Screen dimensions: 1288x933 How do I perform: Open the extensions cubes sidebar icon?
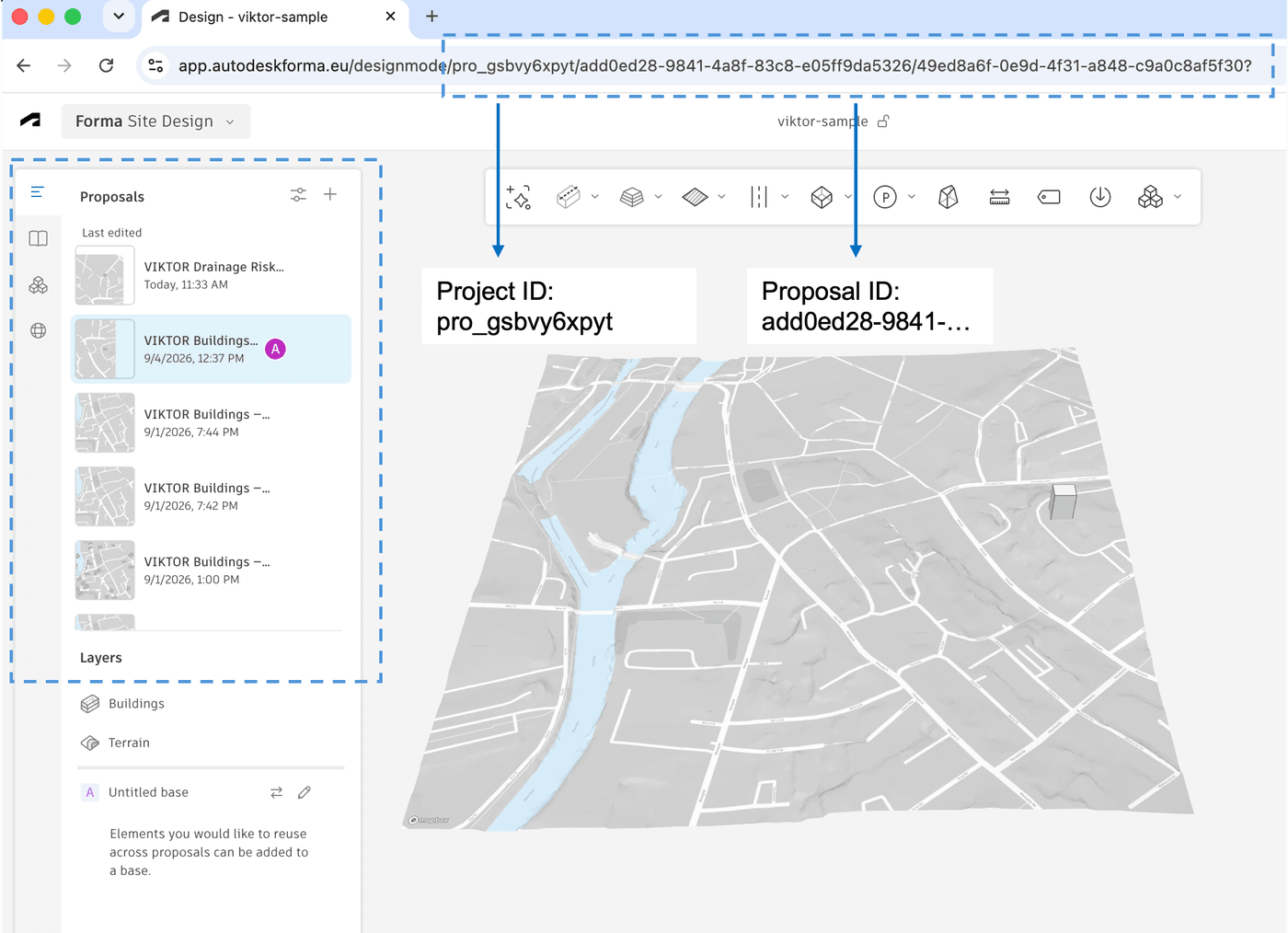38,285
